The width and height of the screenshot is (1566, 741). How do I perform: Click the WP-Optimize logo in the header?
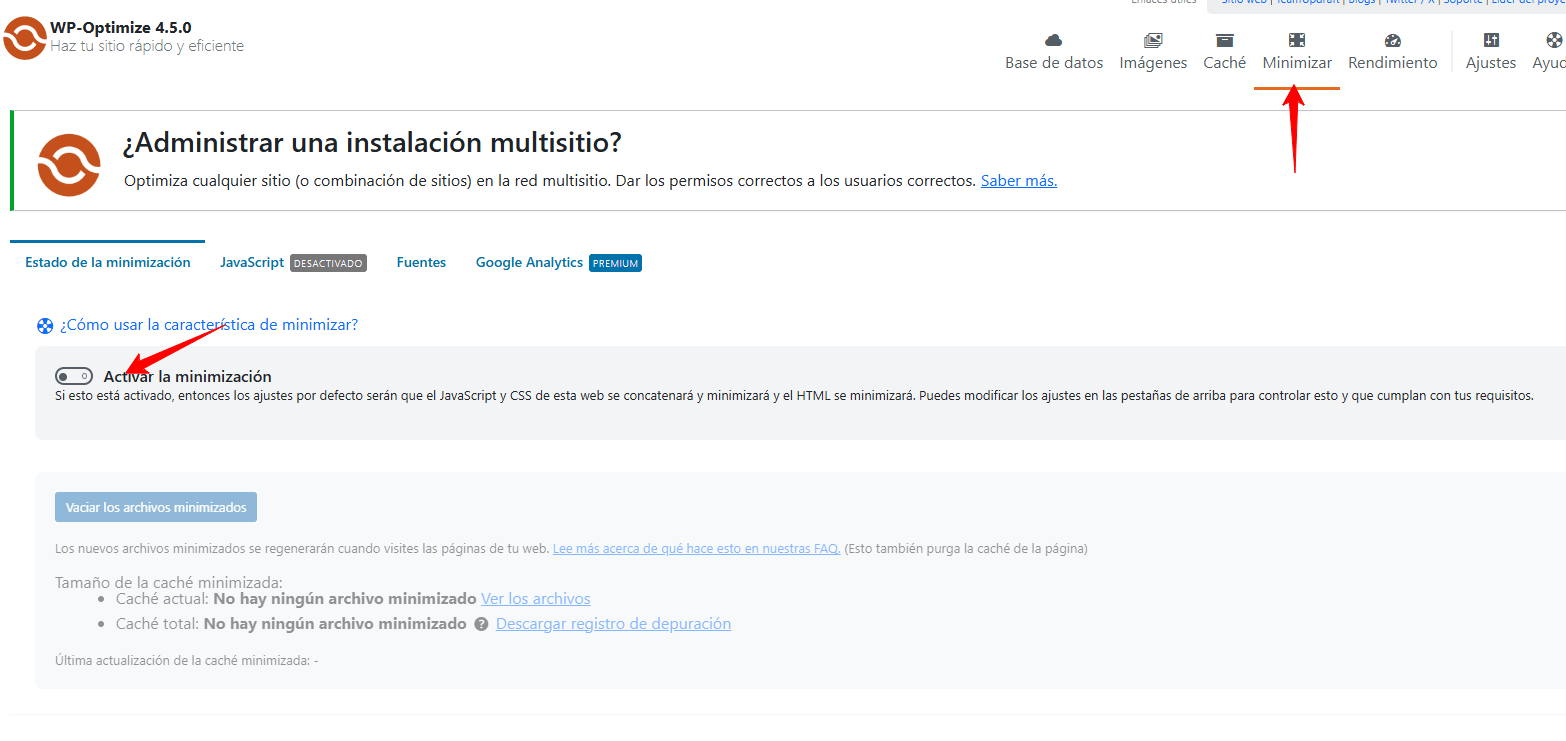tap(25, 38)
